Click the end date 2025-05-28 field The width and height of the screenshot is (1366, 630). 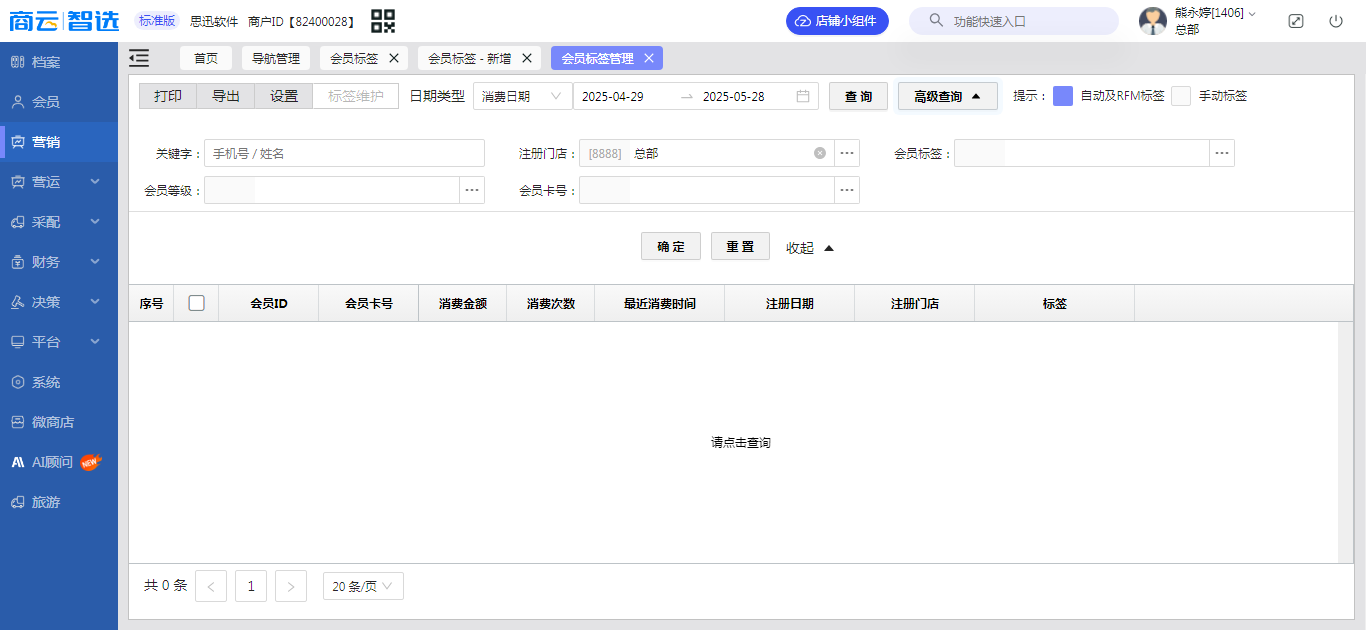[x=734, y=96]
